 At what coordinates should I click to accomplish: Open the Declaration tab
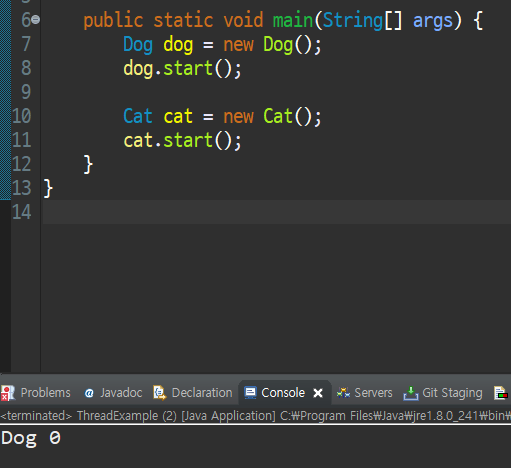[x=193, y=393]
